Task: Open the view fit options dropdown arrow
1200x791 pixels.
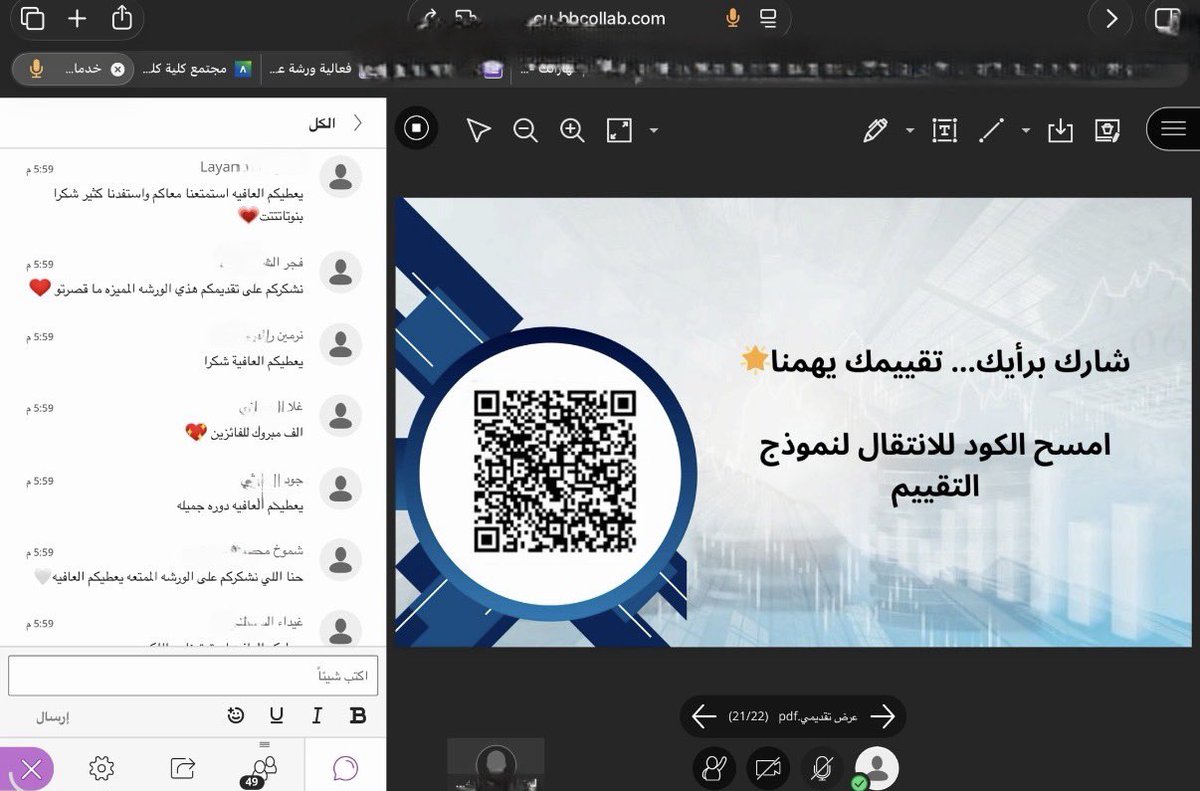Action: point(653,131)
